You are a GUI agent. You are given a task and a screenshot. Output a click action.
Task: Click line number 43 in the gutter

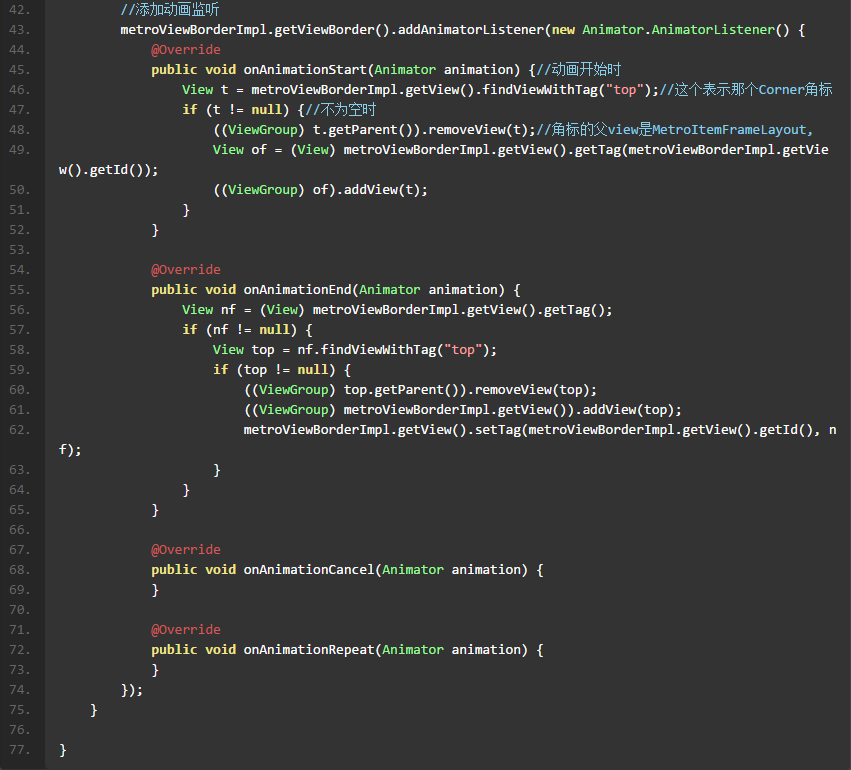(x=20, y=30)
